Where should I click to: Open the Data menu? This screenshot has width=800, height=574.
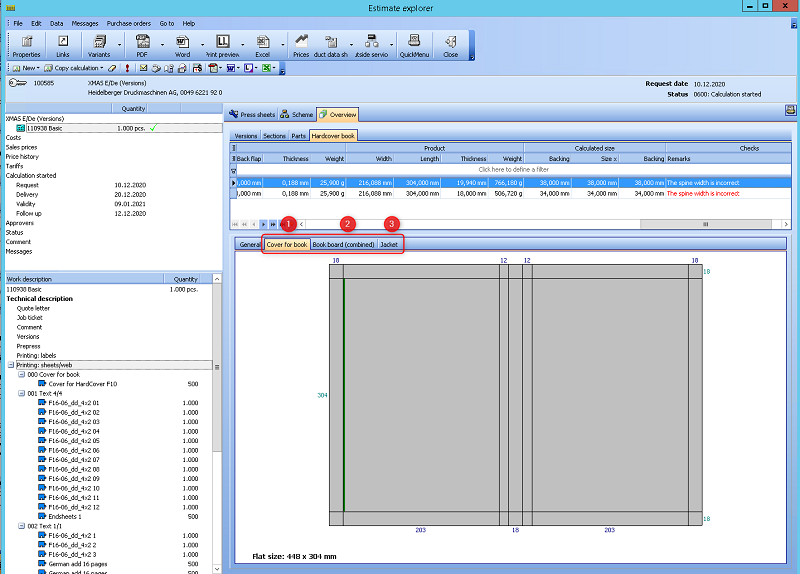[57, 23]
